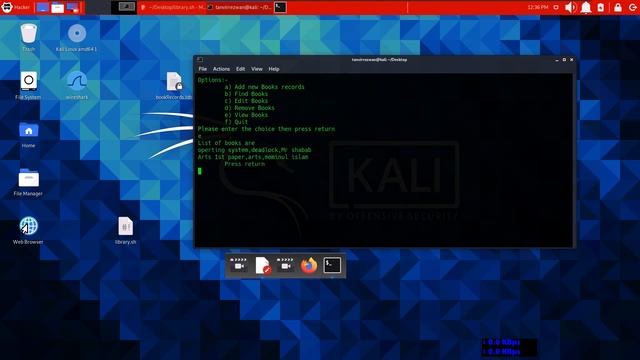
Task: Click the first screen recorder dock icon
Action: point(239,265)
